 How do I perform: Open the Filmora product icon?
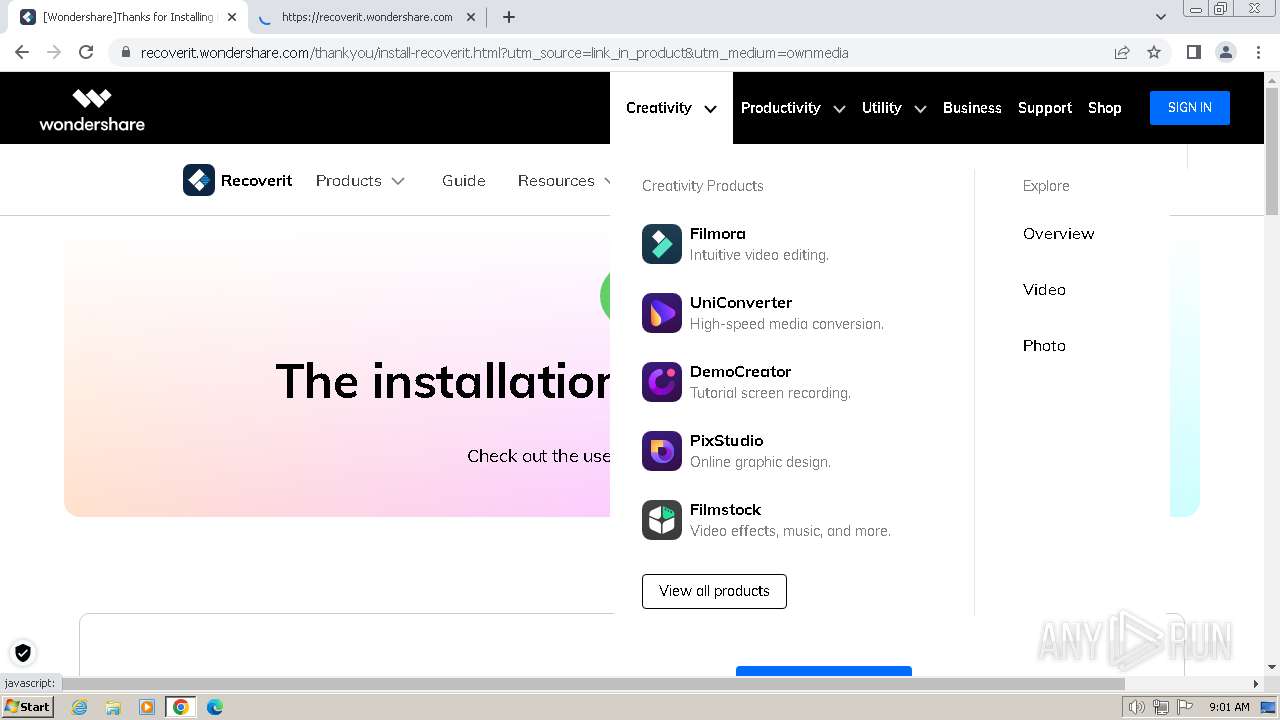[662, 244]
